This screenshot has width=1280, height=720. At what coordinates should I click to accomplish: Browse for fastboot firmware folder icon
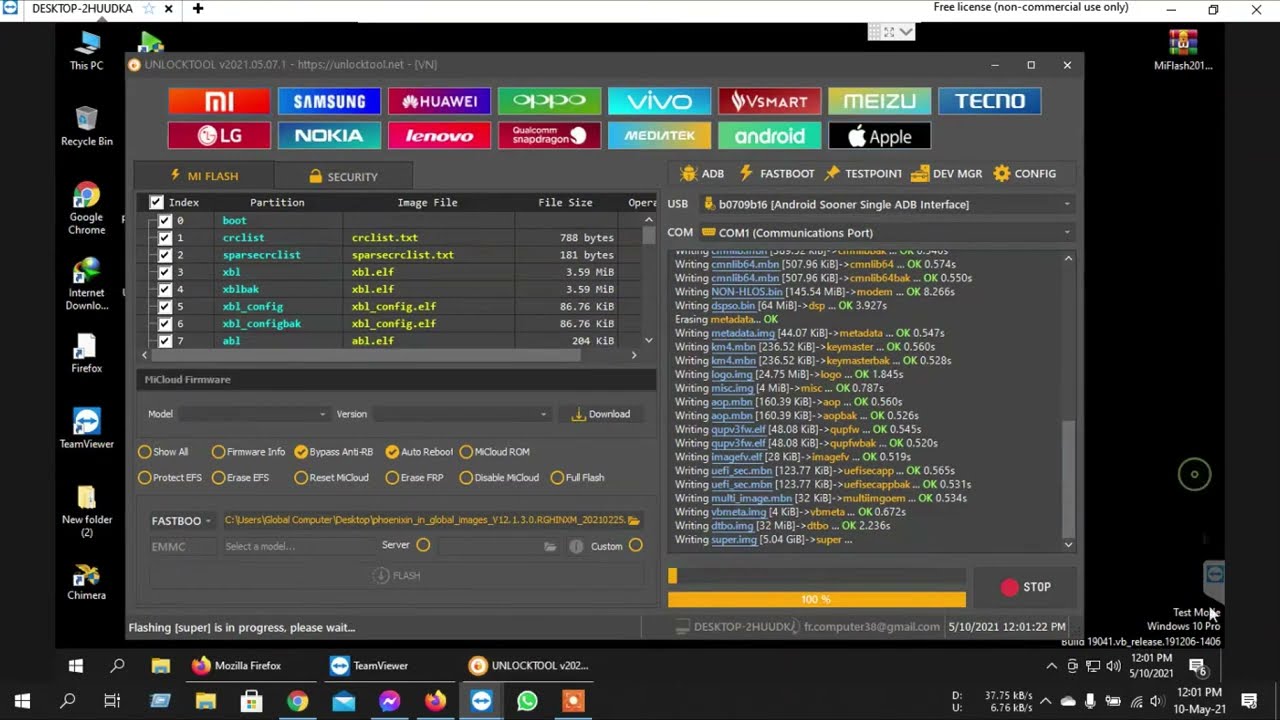634,520
